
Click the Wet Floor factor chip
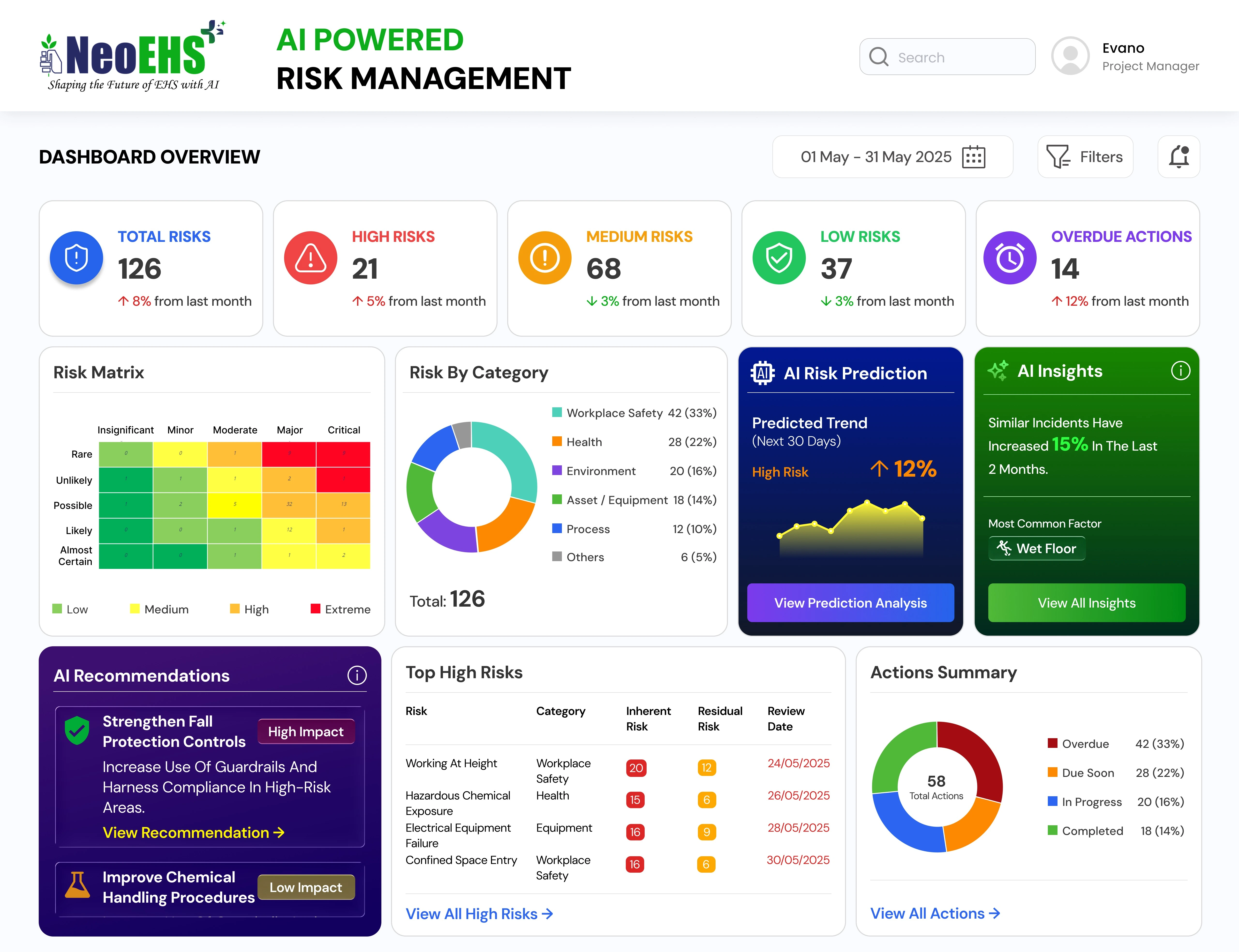point(1037,548)
